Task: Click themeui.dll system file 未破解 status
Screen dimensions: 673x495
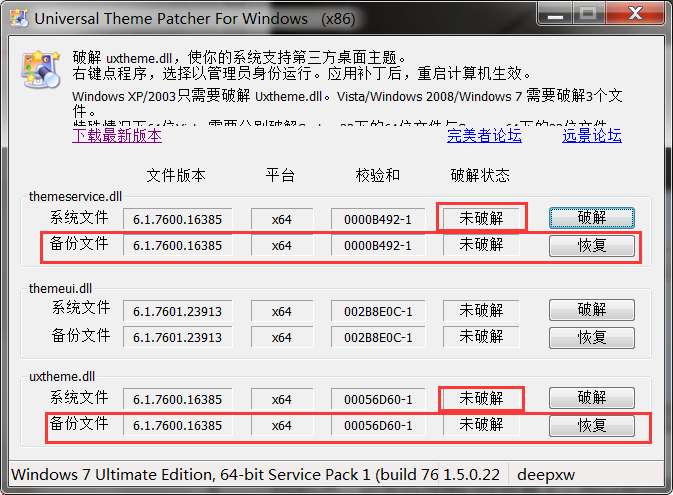Action: [x=481, y=310]
